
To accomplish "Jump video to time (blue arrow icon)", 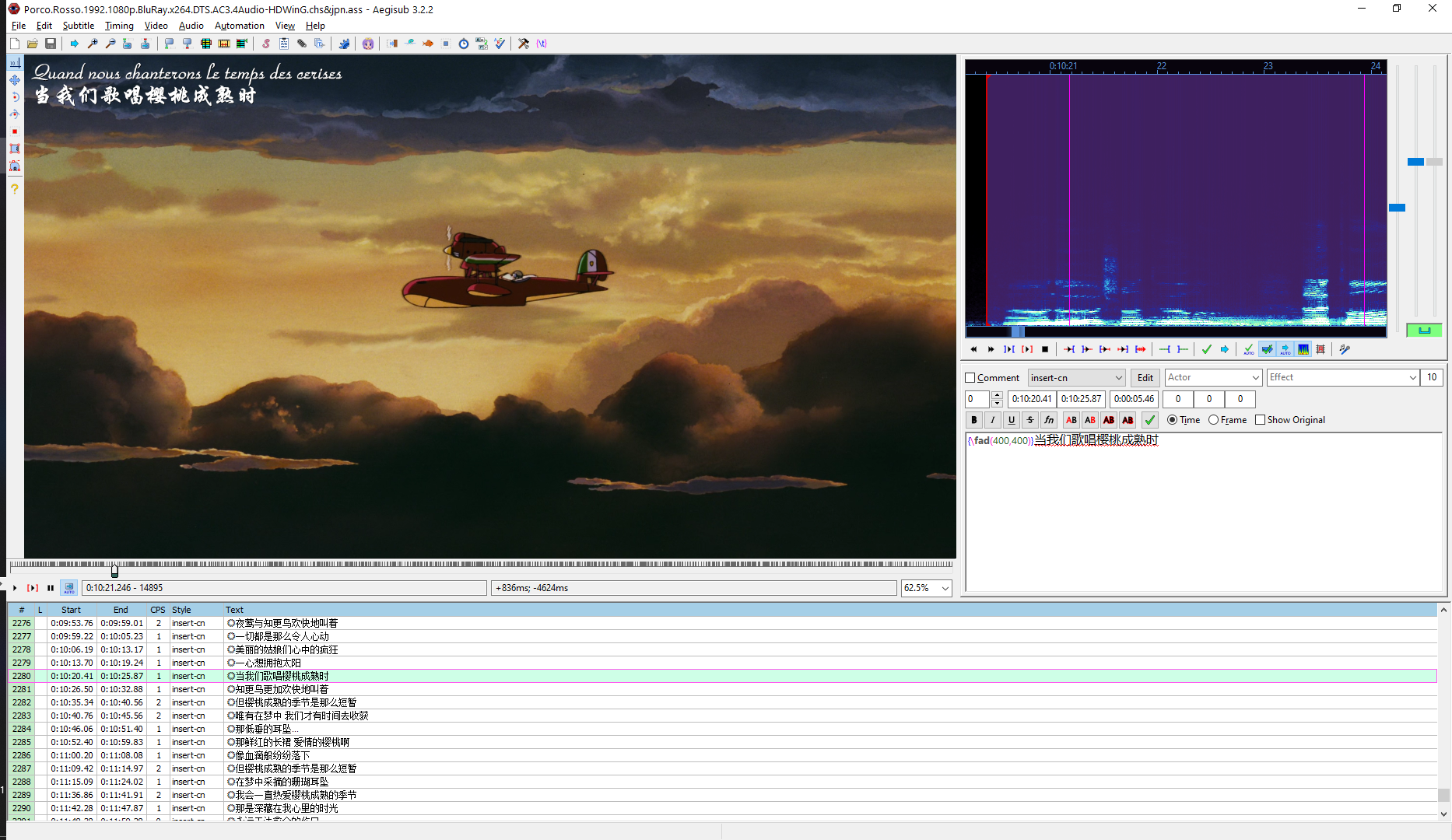I will click(x=74, y=44).
